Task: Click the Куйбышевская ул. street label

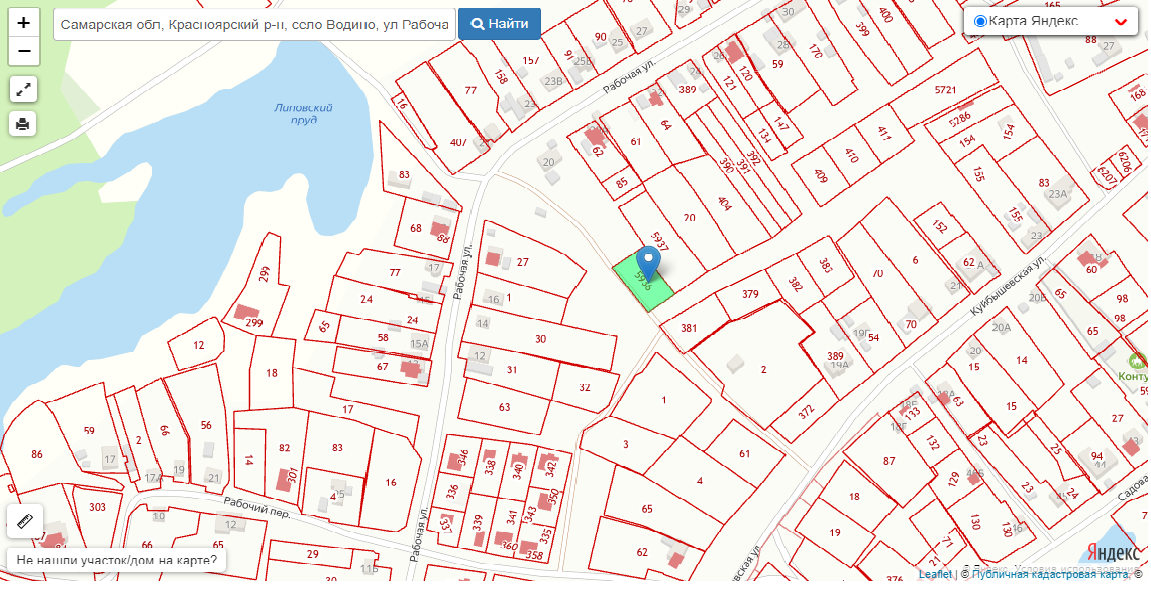Action: pyautogui.click(x=1009, y=286)
